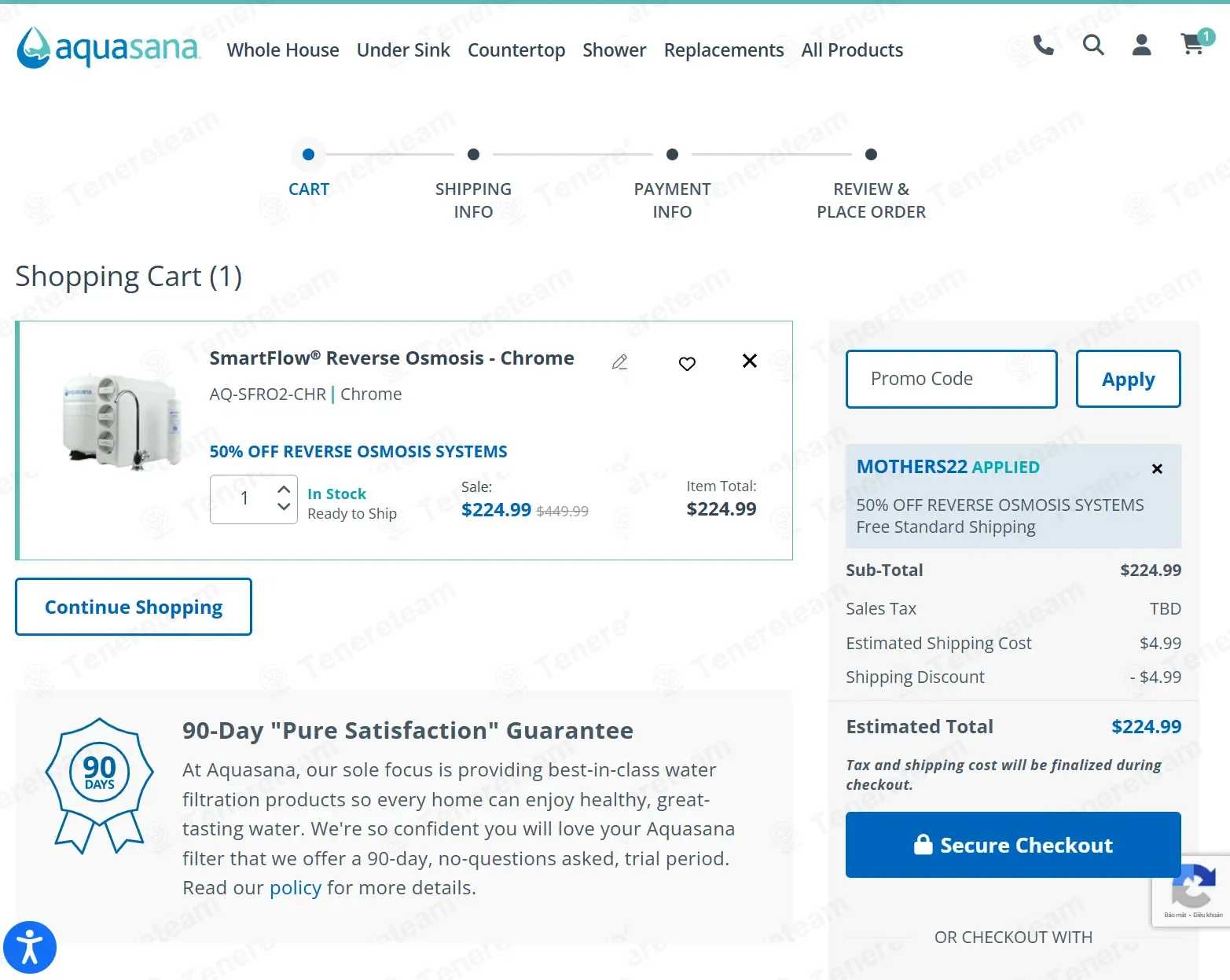Screen dimensions: 1230x980
Task: Add SmartFlow item to wishlist heart
Action: coord(687,363)
